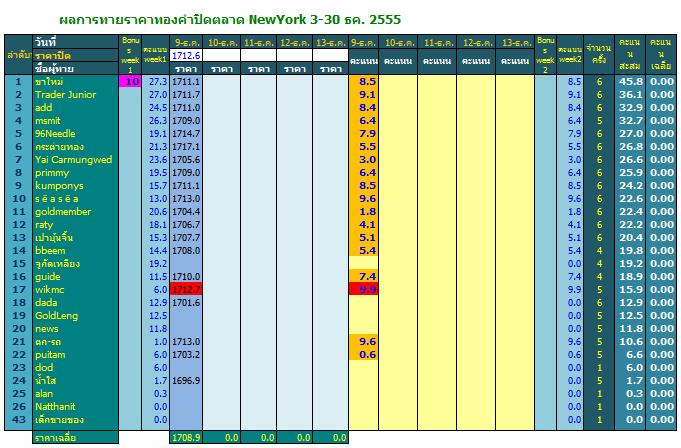Select the week1 score 23.6

pos(158,160)
